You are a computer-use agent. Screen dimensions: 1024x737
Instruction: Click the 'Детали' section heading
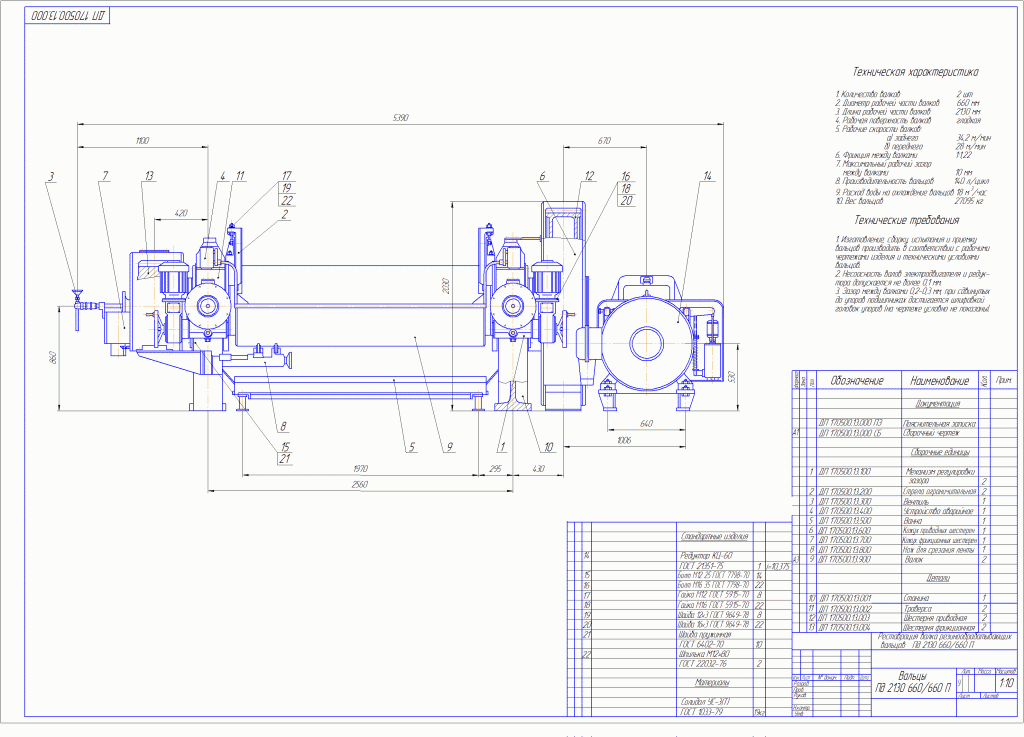point(938,578)
